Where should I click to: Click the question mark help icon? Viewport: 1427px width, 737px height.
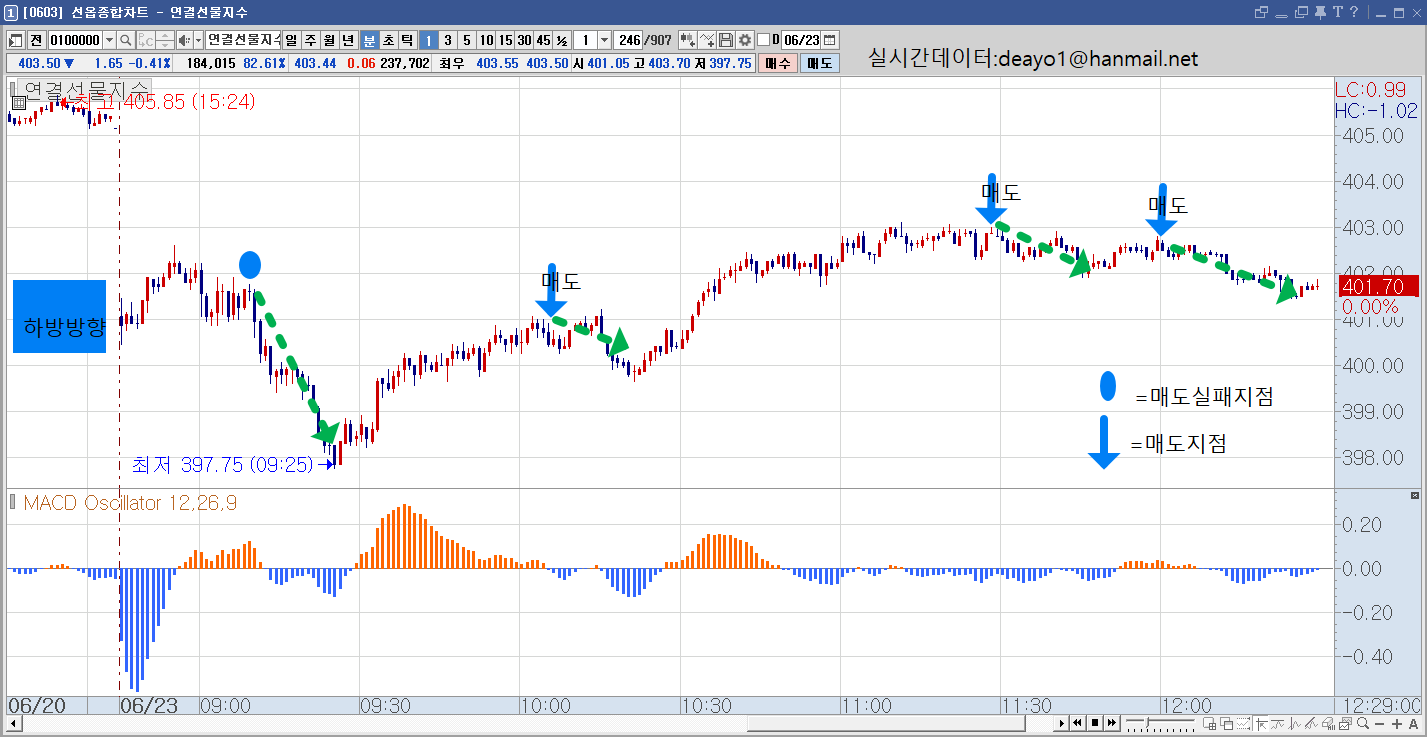pos(1353,12)
